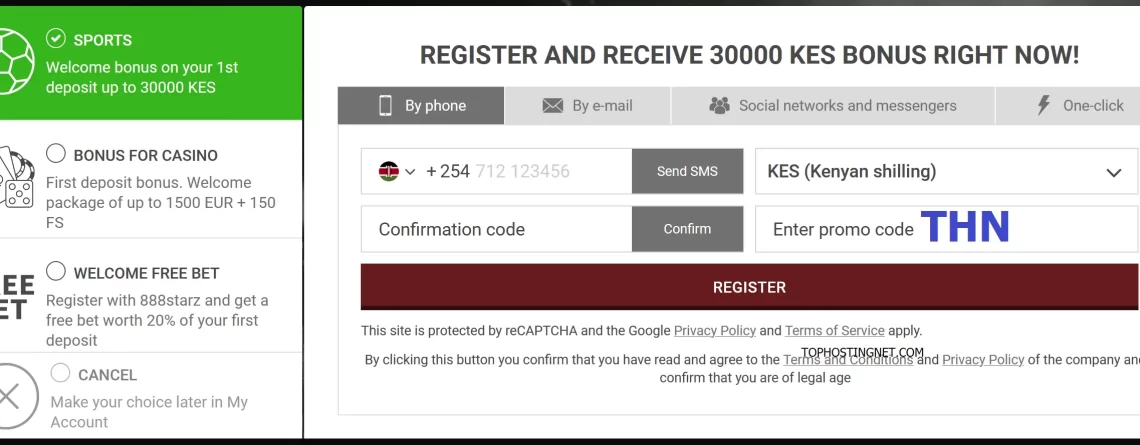Click the envelope icon for e-mail registration

(x=553, y=106)
